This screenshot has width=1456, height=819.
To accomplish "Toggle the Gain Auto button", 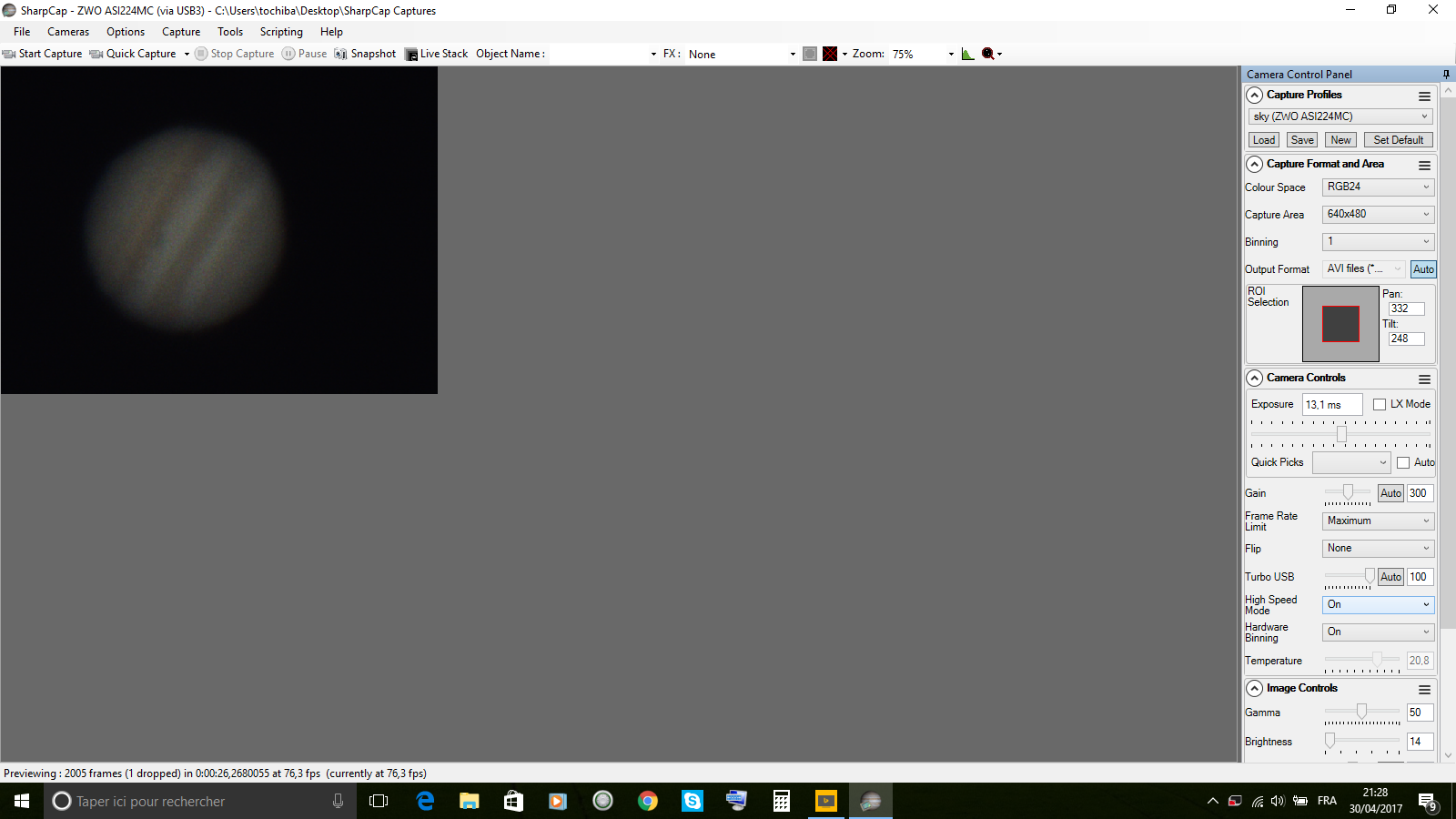I will click(x=1390, y=493).
